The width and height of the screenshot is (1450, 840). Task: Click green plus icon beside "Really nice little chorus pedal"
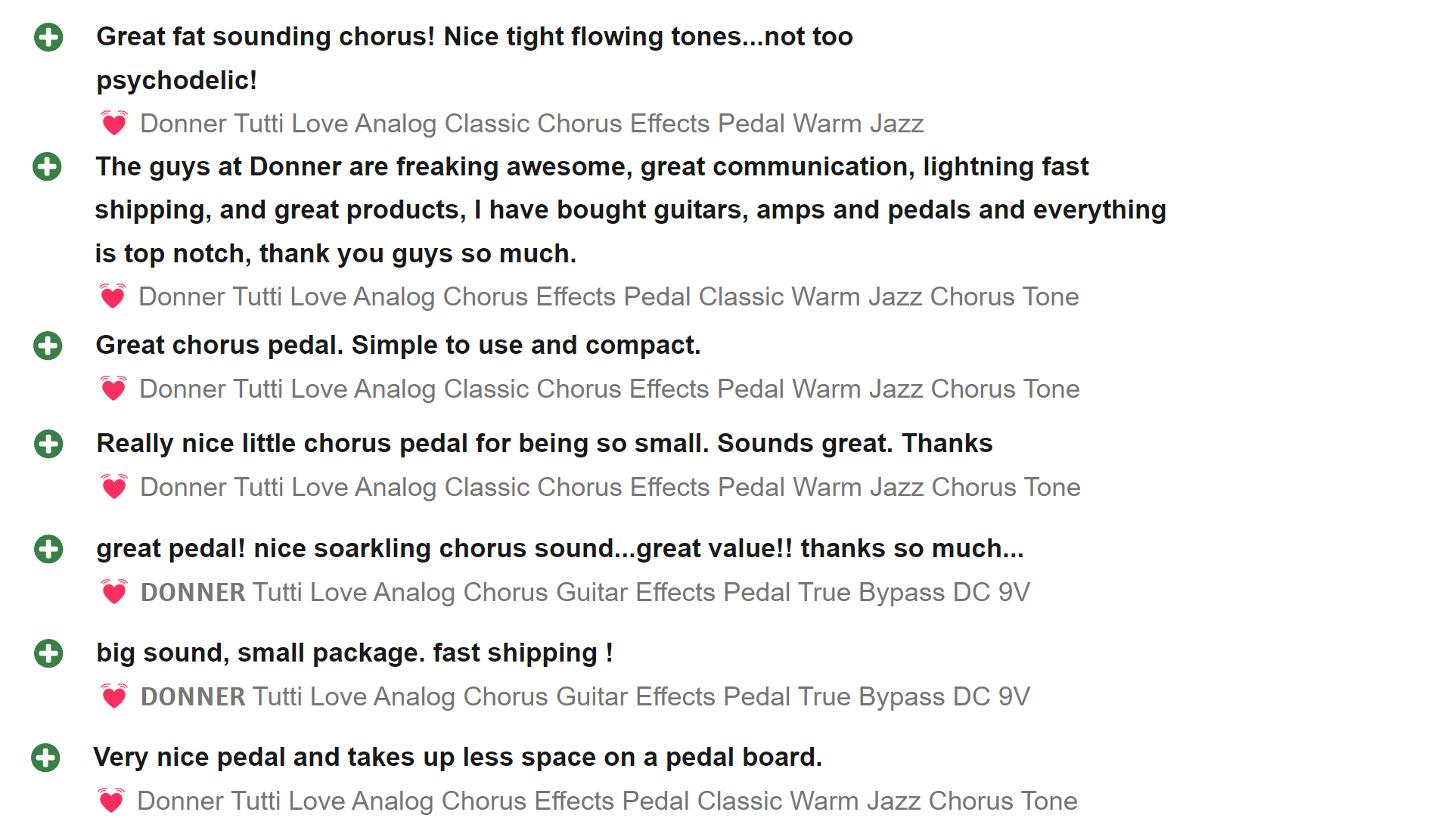[x=48, y=444]
